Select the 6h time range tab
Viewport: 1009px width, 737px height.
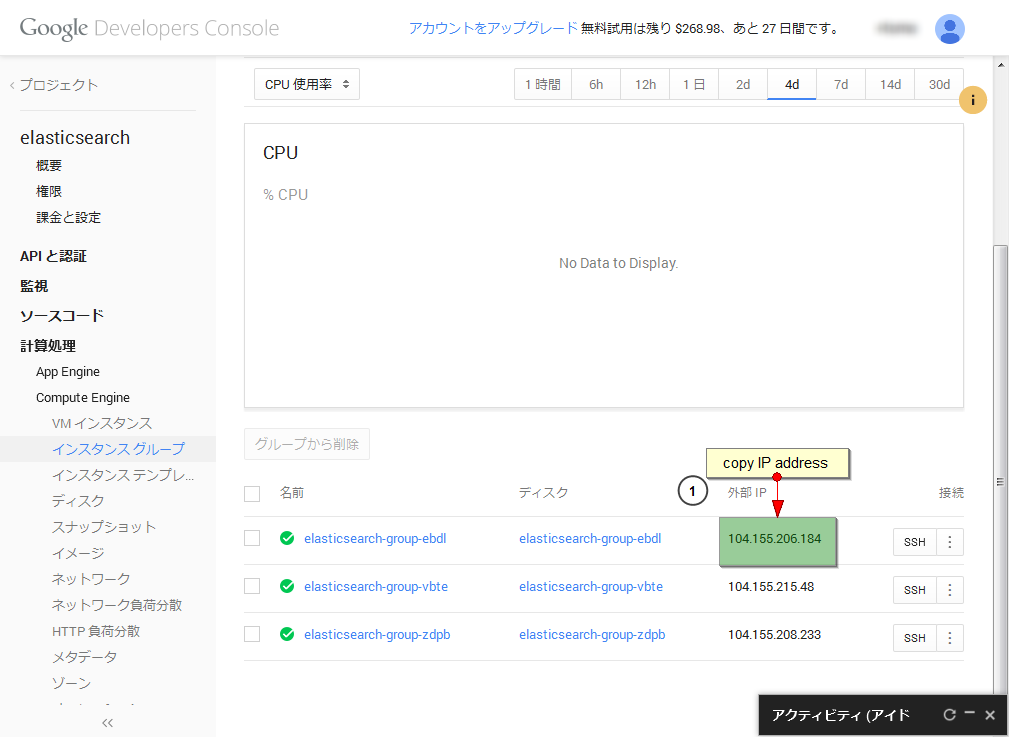[x=596, y=84]
